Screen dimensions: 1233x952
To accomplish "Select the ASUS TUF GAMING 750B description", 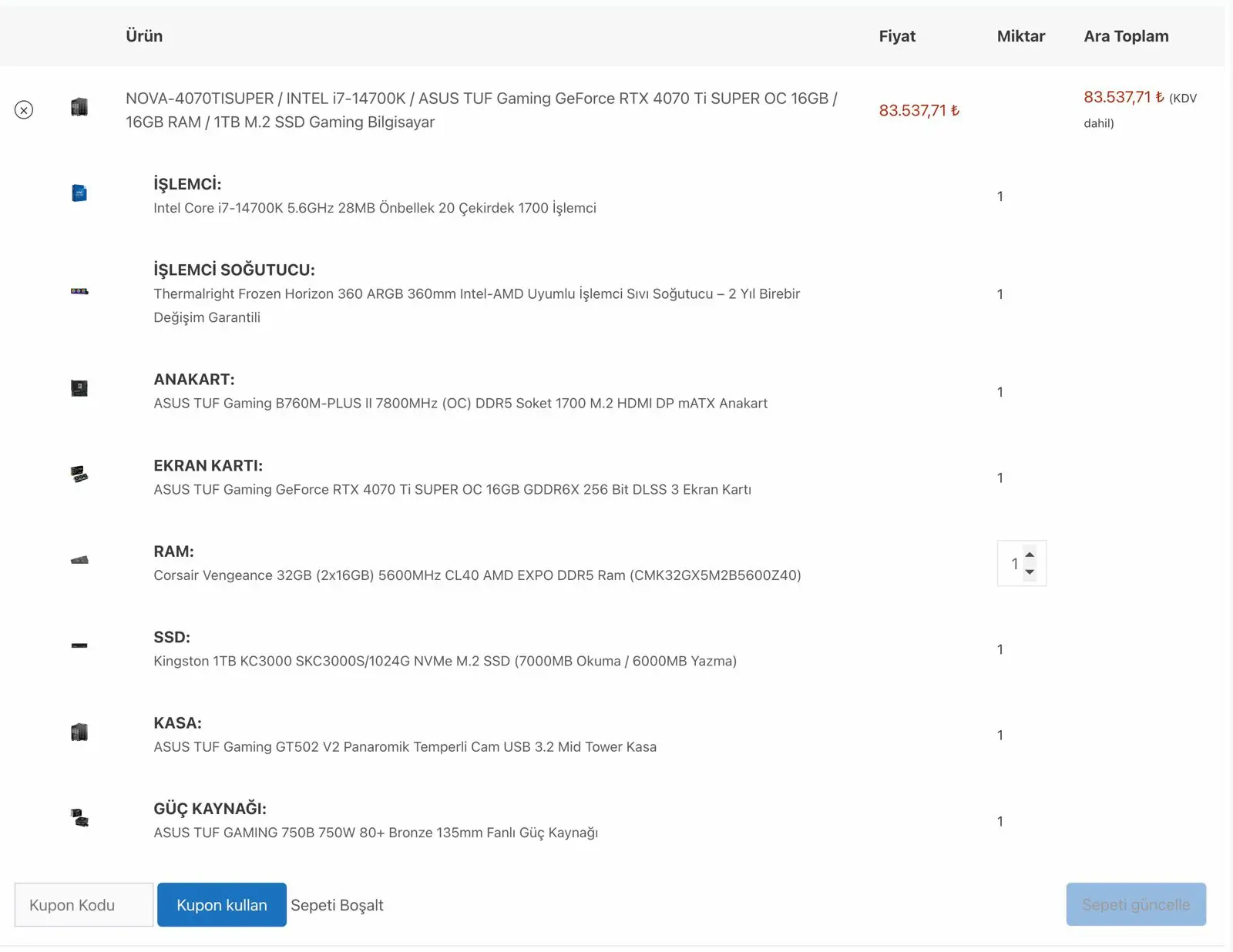I will (x=375, y=833).
